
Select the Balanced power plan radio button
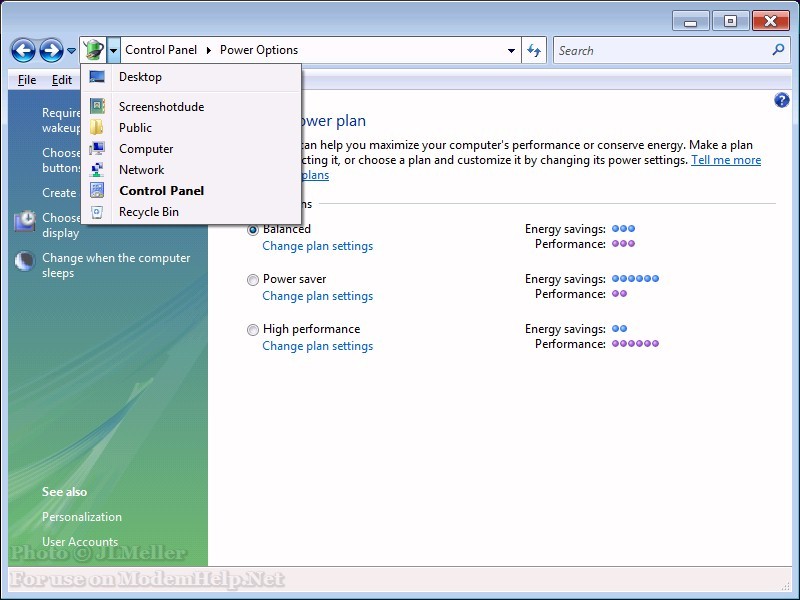click(x=253, y=230)
